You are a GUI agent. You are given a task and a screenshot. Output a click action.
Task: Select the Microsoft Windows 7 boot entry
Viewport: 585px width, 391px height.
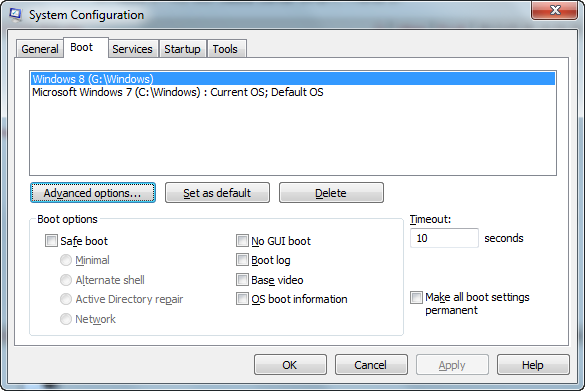click(x=293, y=92)
